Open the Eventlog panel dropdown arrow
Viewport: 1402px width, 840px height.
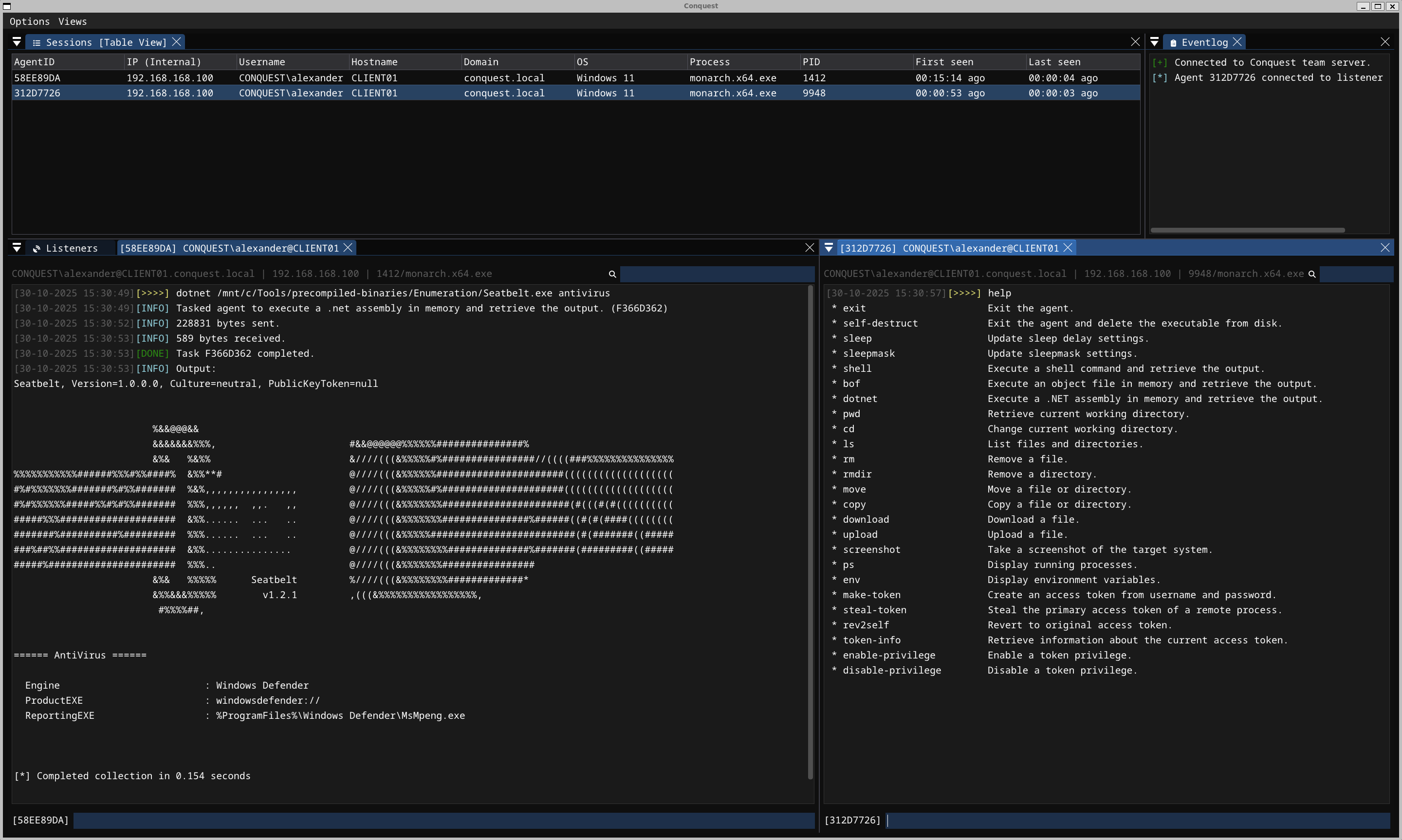1154,42
